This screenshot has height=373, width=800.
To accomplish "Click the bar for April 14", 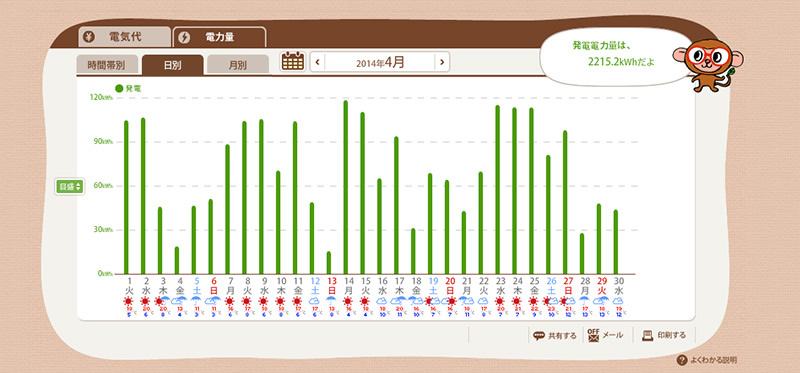I will [x=346, y=187].
